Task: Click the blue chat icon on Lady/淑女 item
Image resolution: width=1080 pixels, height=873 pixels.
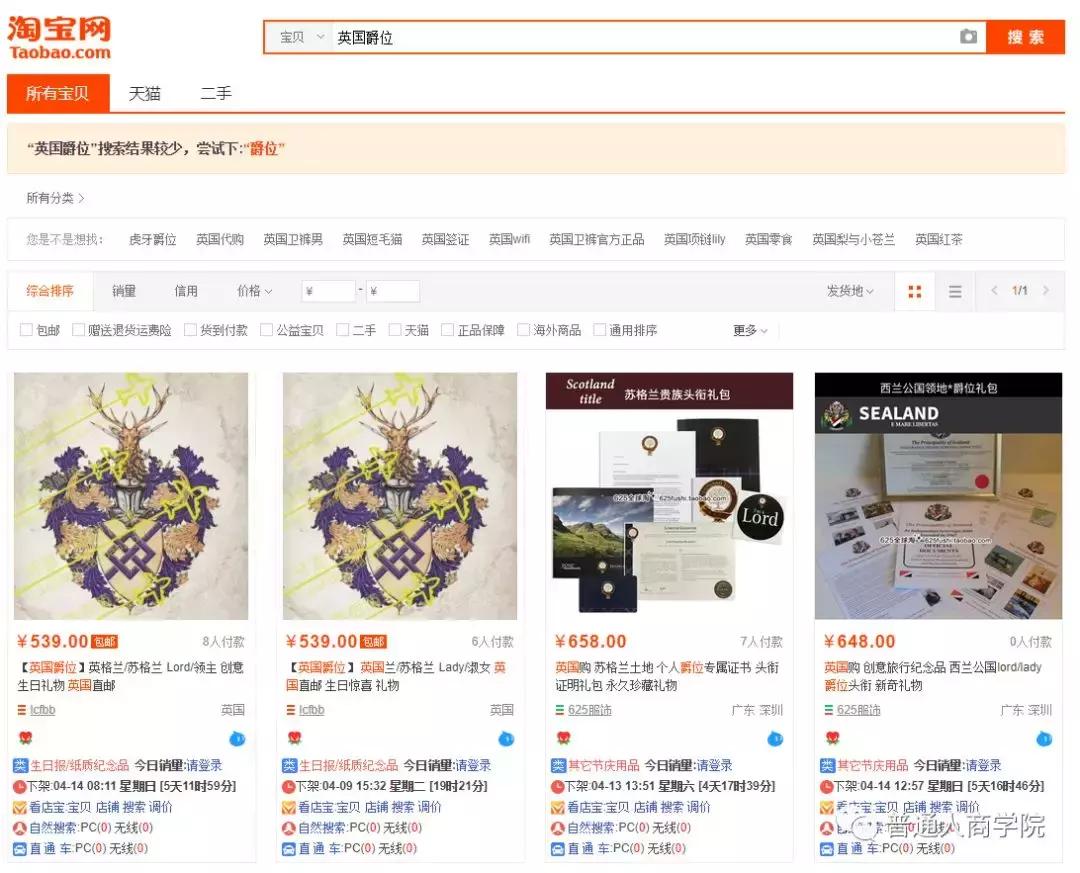Action: tap(506, 739)
